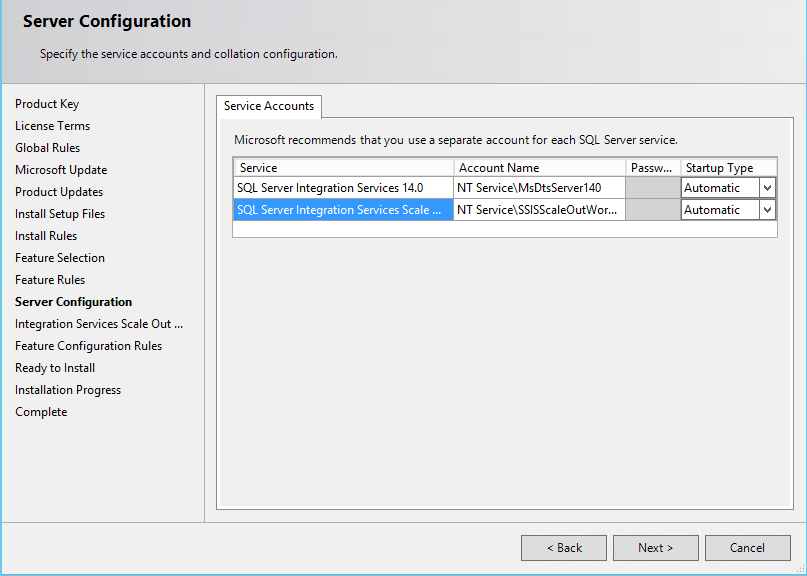Viewport: 807px width, 576px height.
Task: Open Integration Services Scale Out configuration step
Action: click(99, 323)
